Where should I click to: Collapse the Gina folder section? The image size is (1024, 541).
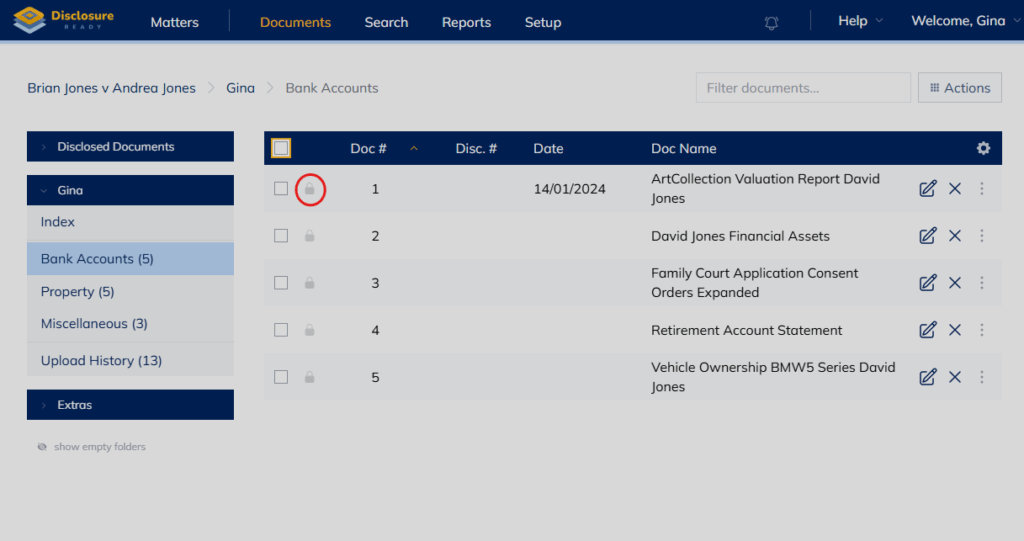130,190
